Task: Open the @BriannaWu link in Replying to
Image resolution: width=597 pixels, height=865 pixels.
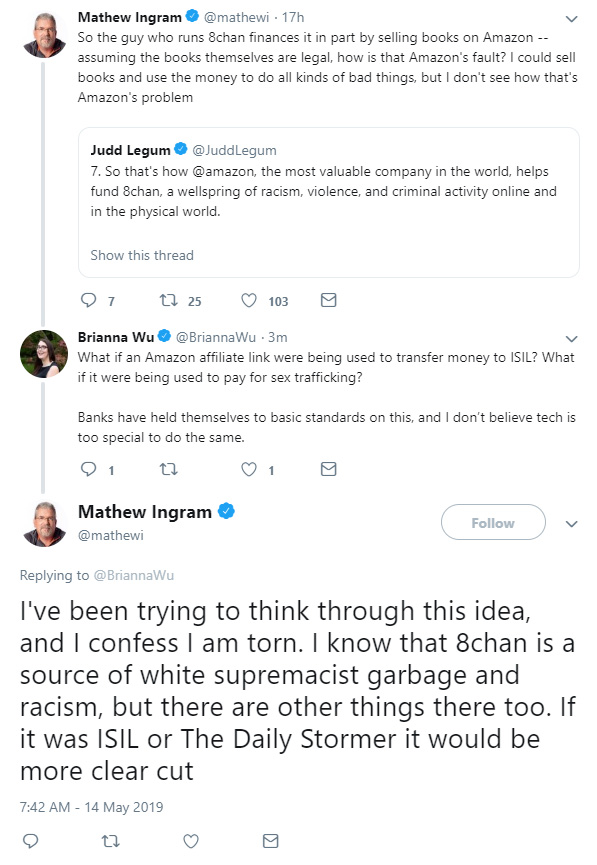Action: [x=134, y=575]
